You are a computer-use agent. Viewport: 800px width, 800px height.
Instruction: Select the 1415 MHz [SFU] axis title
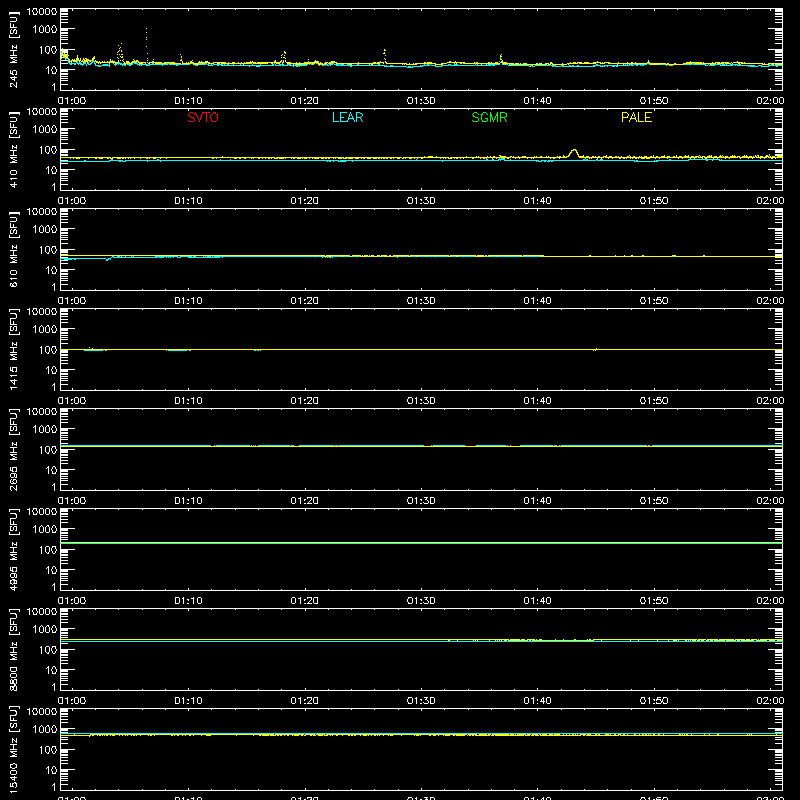pos(13,349)
